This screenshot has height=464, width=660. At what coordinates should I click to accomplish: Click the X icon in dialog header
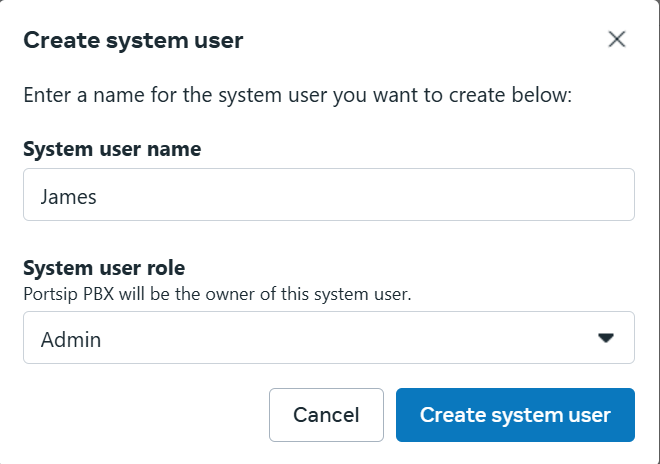click(617, 40)
